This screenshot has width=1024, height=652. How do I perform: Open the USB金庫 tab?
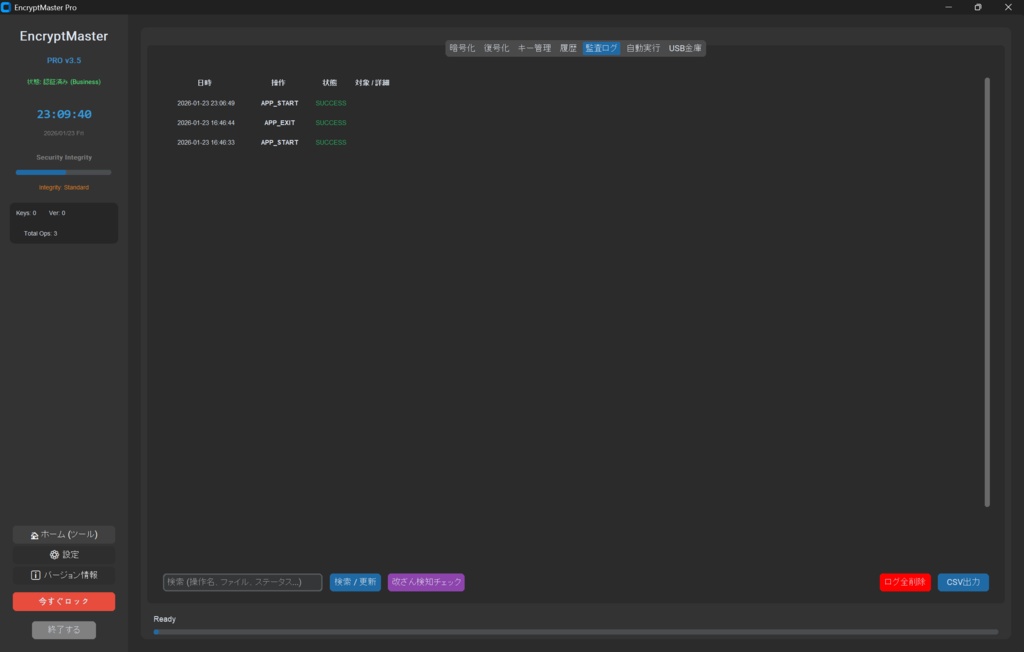(x=686, y=47)
